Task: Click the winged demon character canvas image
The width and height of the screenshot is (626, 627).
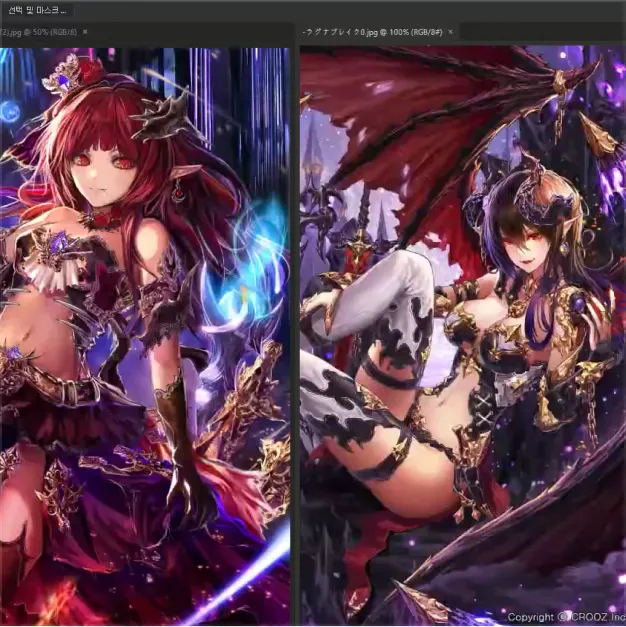Action: tap(463, 335)
